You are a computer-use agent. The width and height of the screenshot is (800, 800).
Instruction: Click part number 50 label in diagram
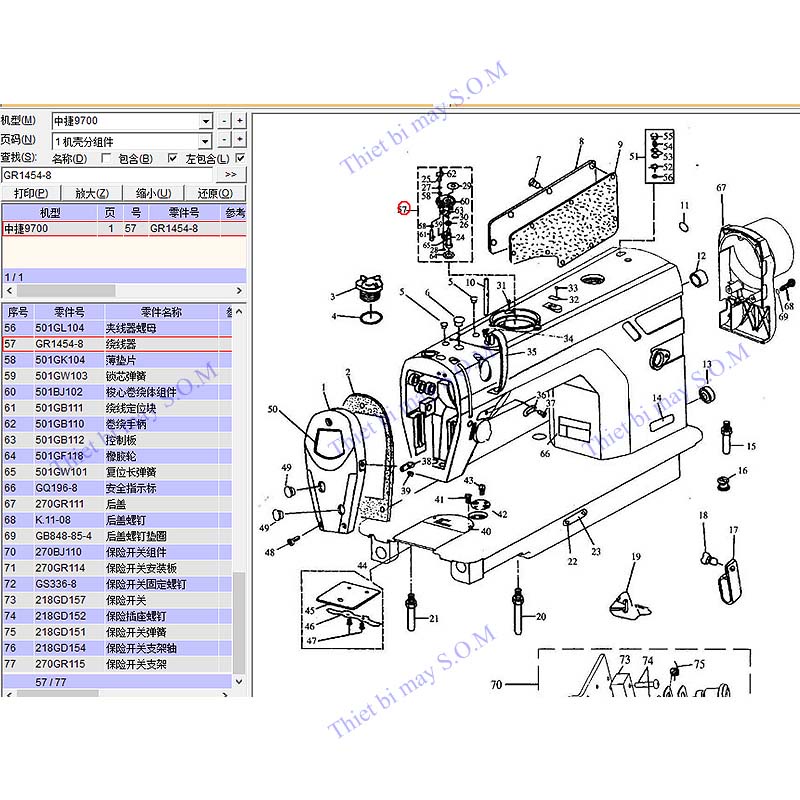[273, 409]
